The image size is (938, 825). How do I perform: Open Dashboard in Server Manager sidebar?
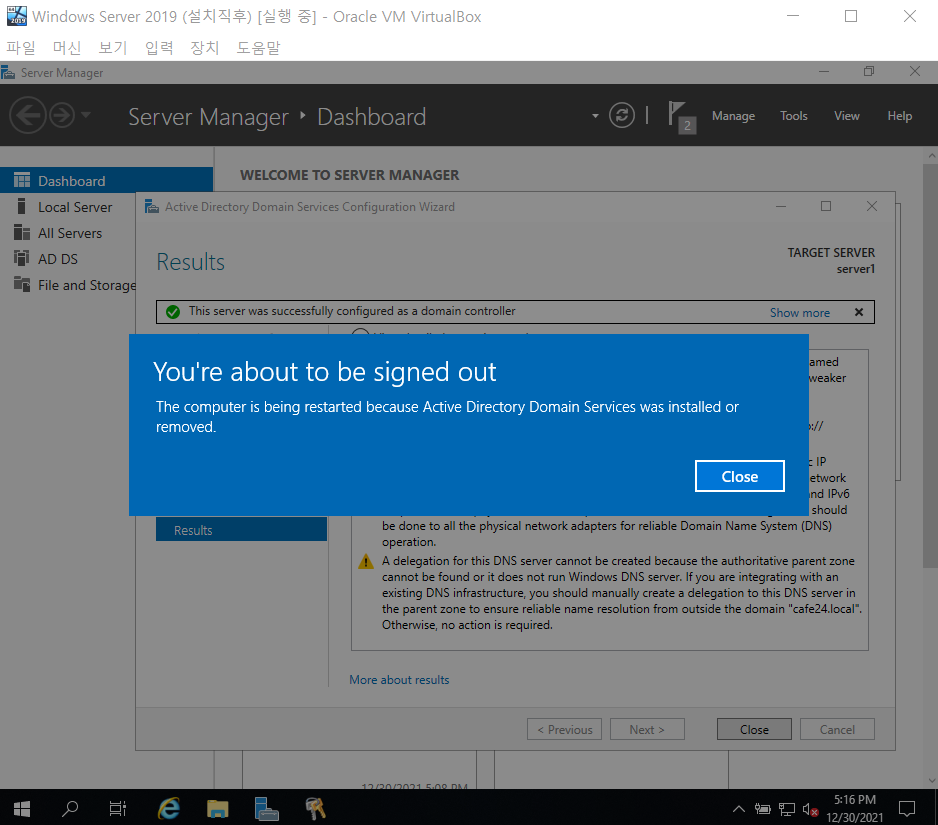pos(106,181)
